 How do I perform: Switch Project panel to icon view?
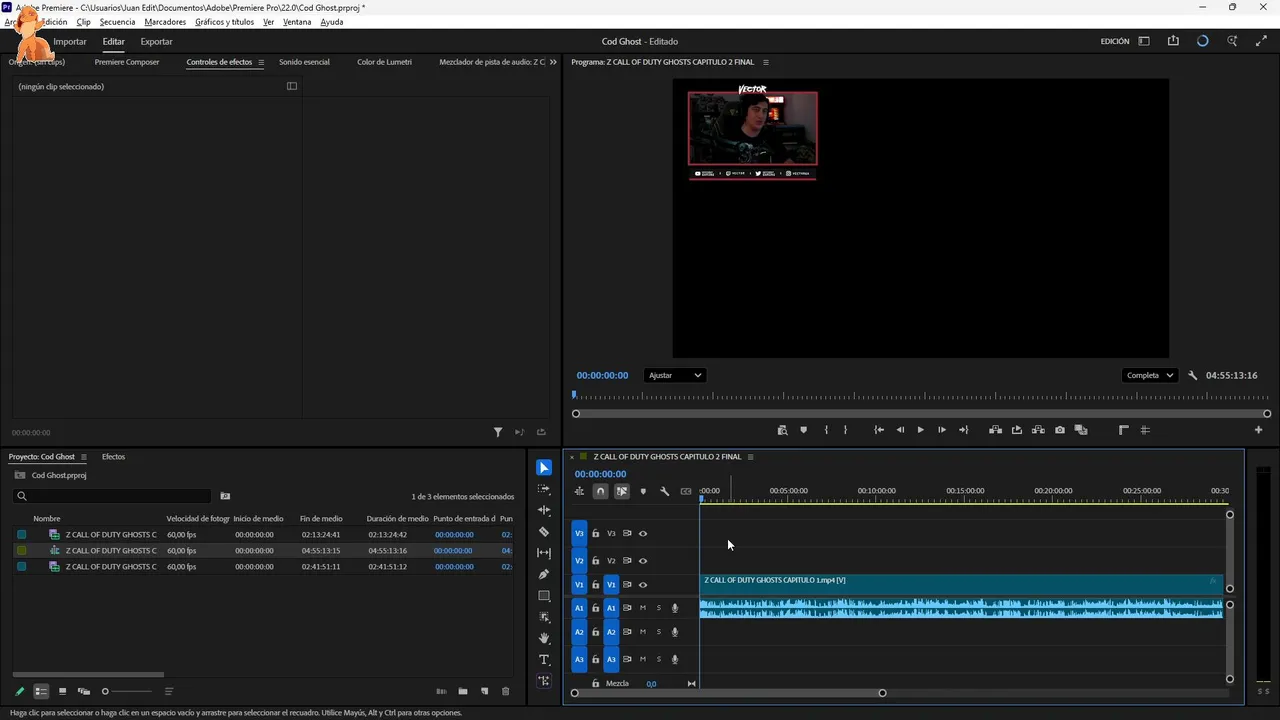pos(62,691)
